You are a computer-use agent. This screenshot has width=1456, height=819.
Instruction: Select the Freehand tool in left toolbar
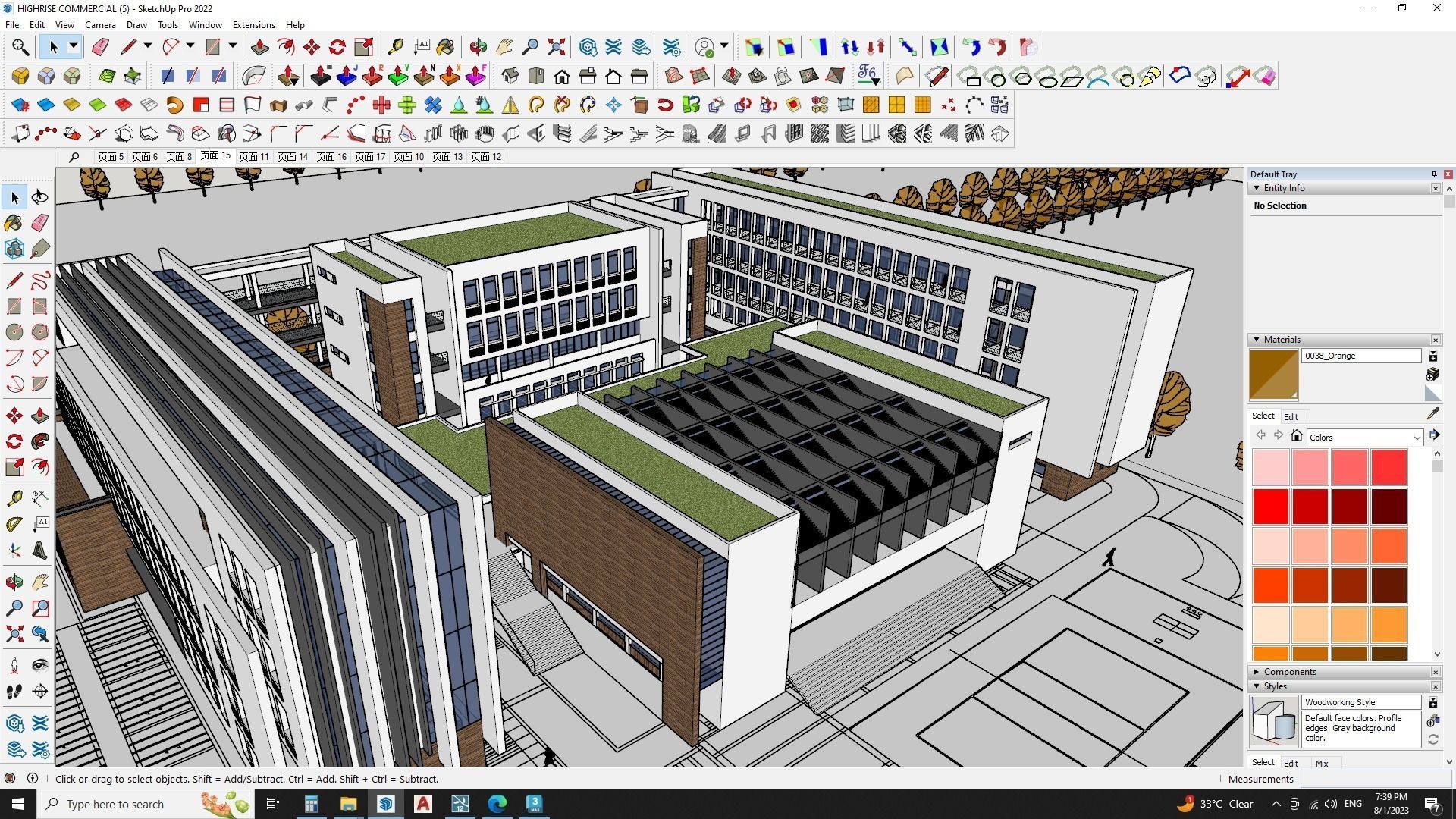(40, 281)
